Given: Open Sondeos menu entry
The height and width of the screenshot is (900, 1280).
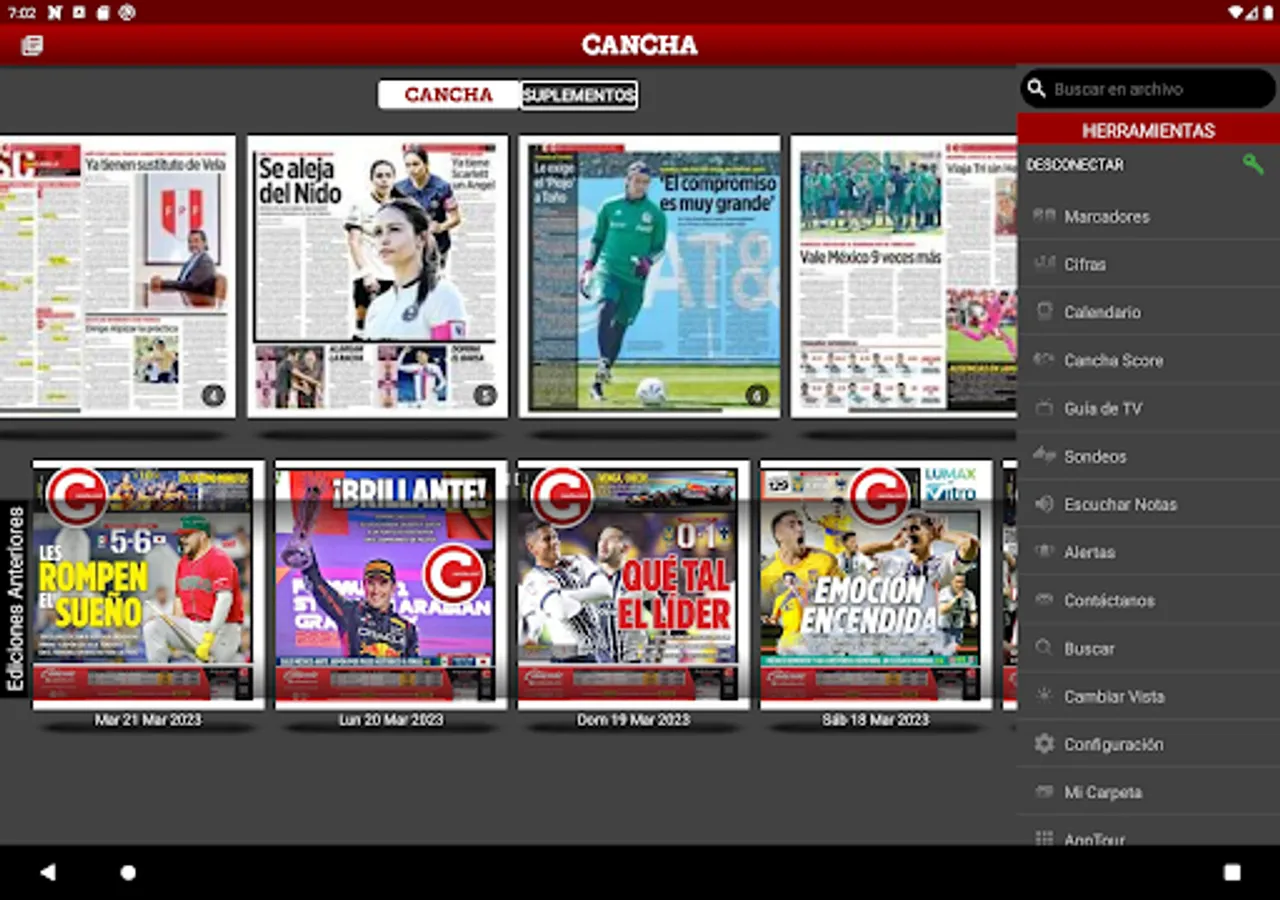Looking at the screenshot, I should [1148, 456].
